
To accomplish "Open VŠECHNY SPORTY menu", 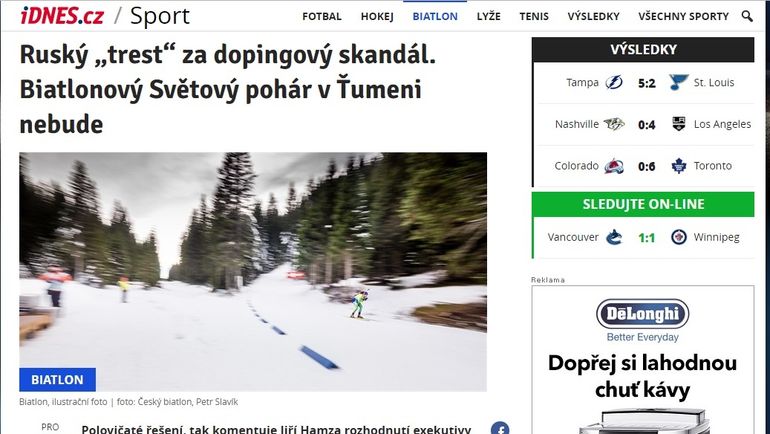I will (684, 16).
